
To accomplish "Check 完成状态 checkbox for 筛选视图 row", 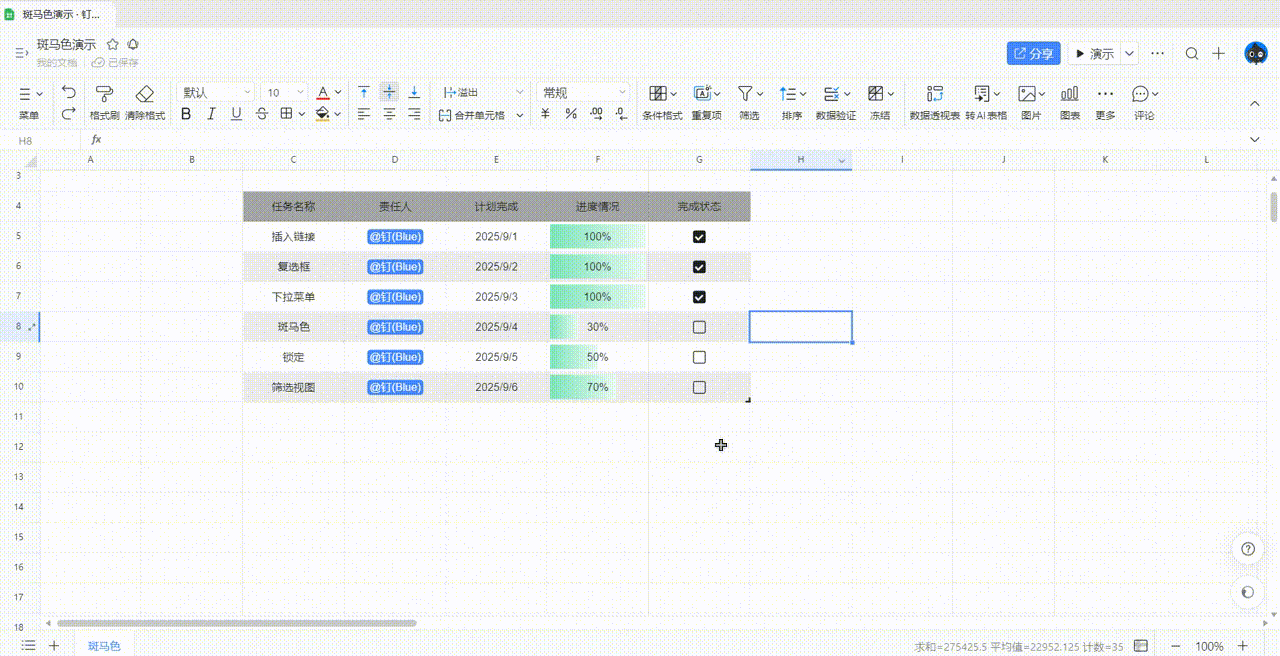I will tap(699, 387).
